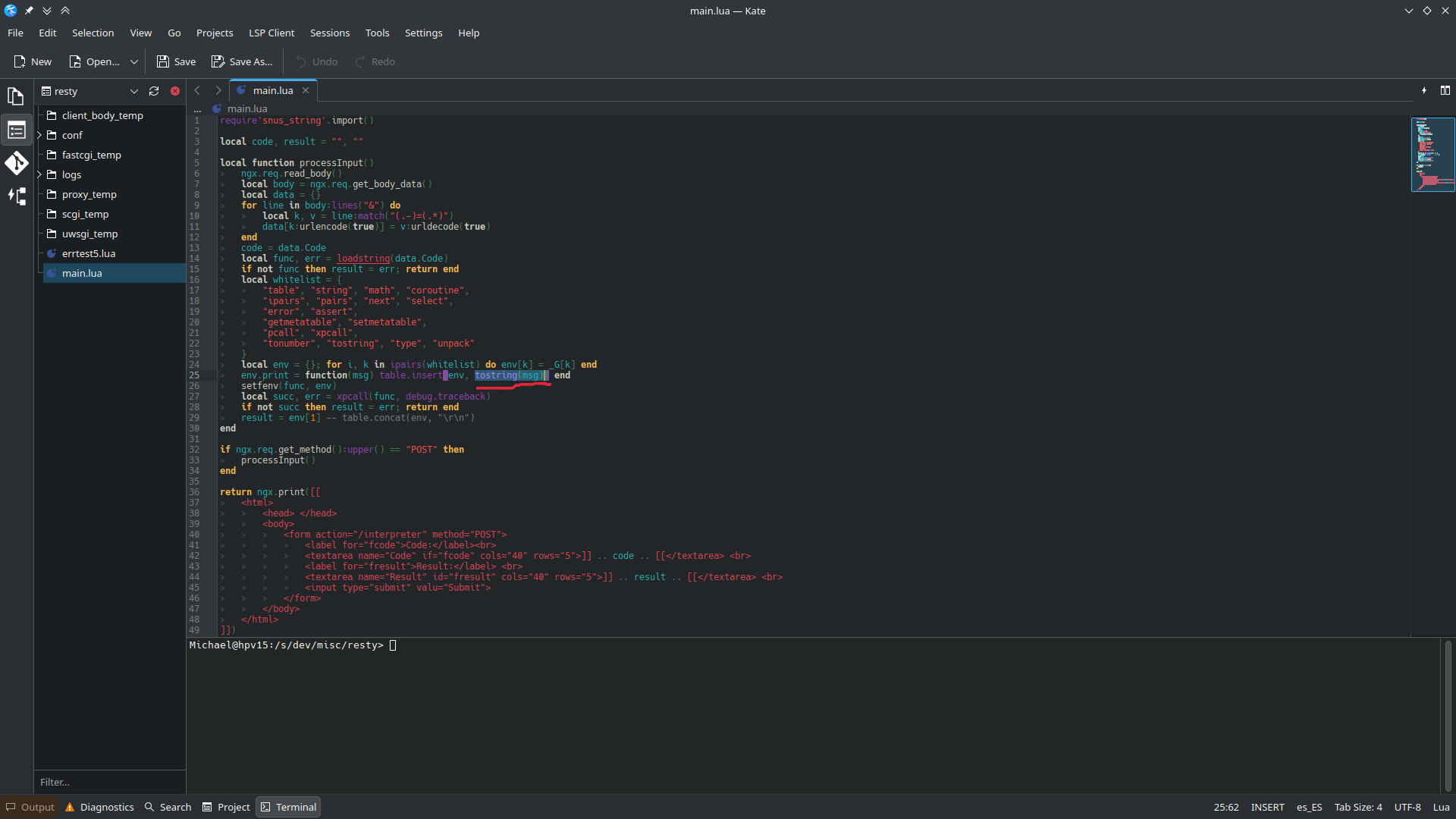Image resolution: width=1456 pixels, height=819 pixels.
Task: Close the main.lua tab
Action: [306, 90]
